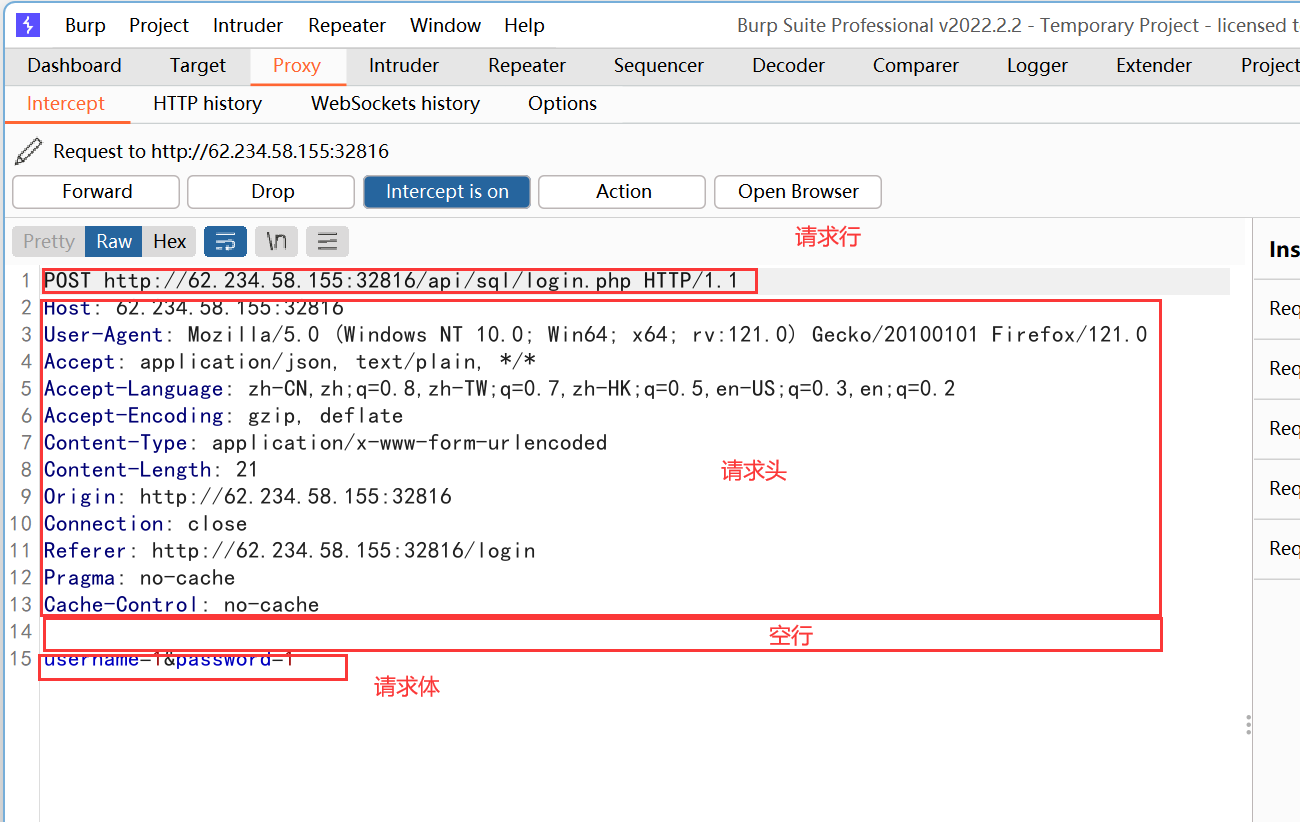Open the Comparer tab

pyautogui.click(x=916, y=66)
